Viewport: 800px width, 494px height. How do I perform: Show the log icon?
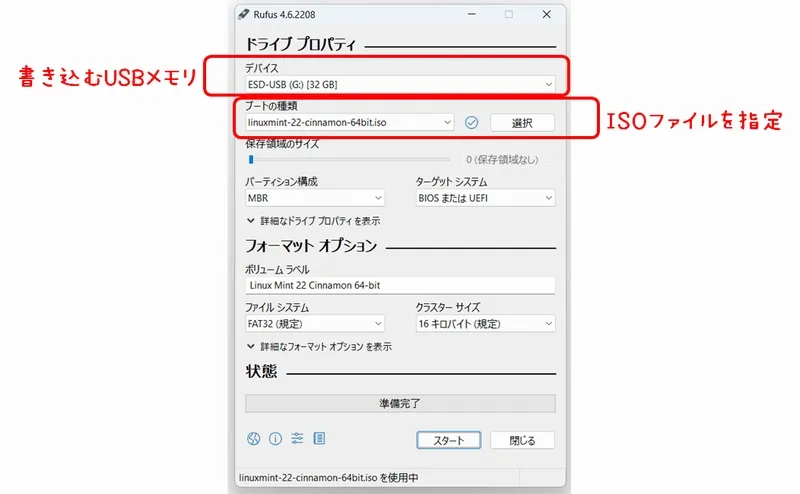tap(319, 439)
